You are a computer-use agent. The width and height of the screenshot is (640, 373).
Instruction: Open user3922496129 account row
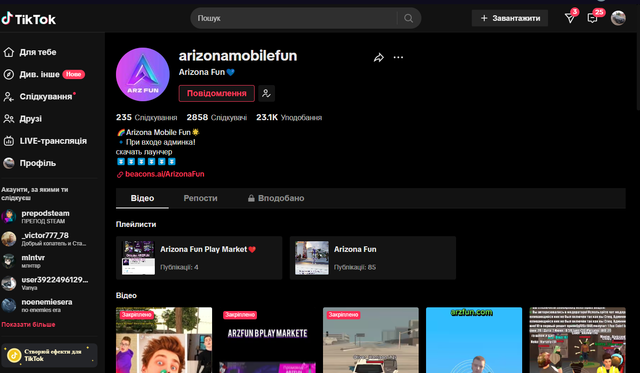point(48,283)
